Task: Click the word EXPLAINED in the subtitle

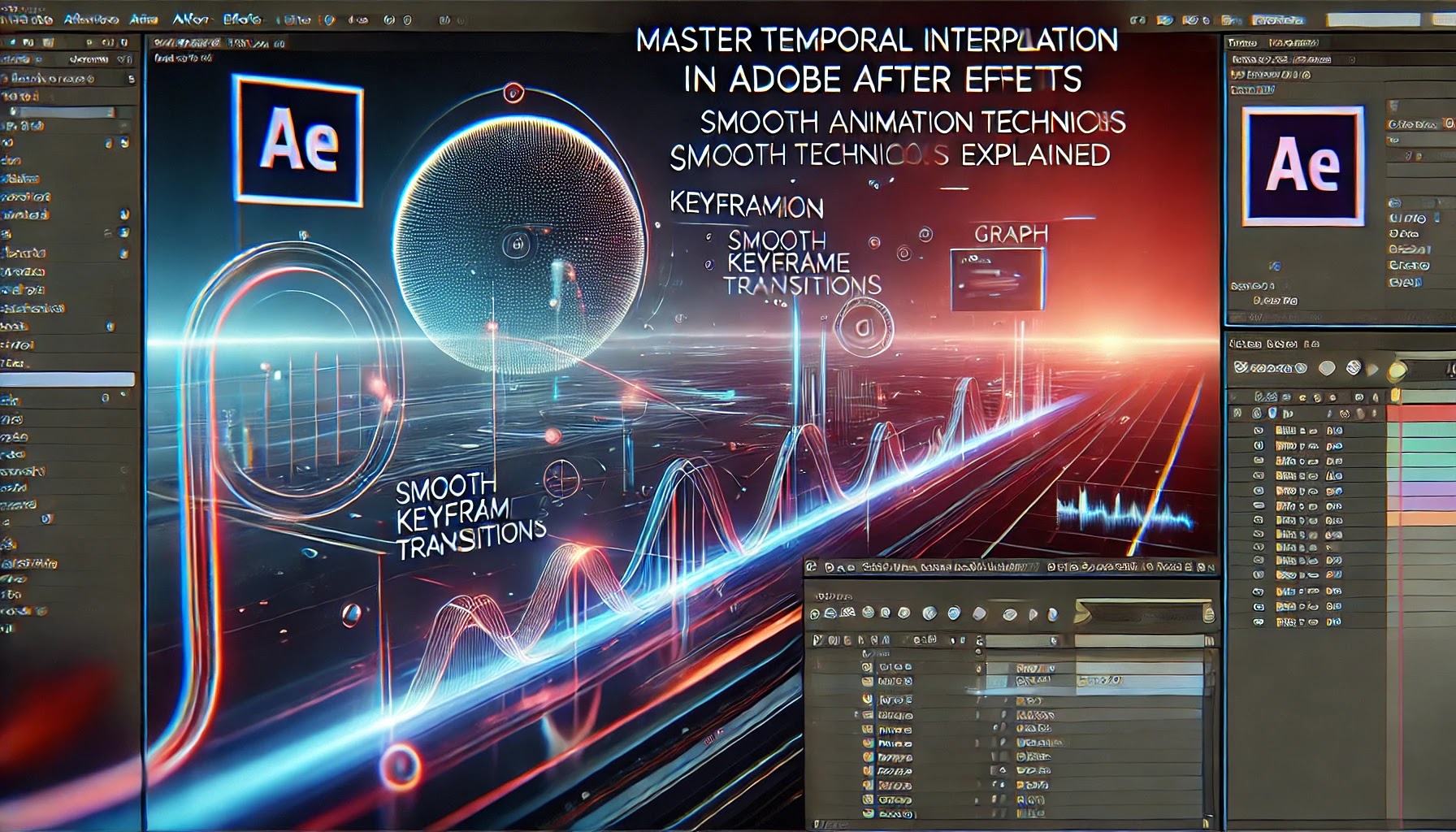Action: (1035, 154)
